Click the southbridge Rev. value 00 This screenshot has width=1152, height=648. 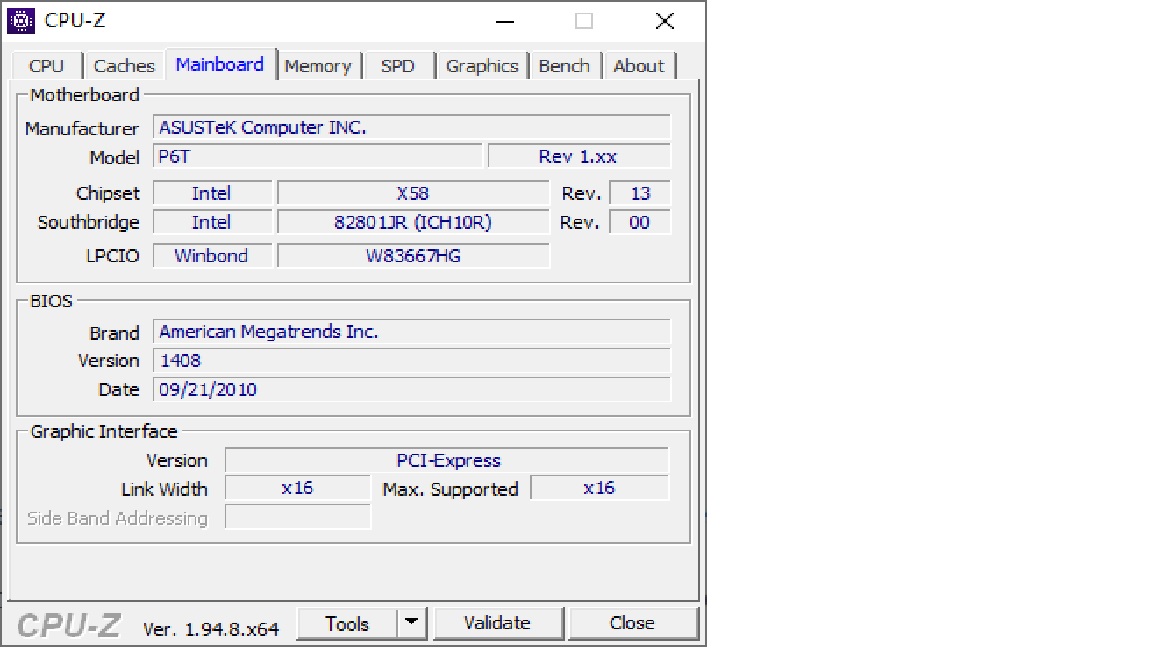640,222
